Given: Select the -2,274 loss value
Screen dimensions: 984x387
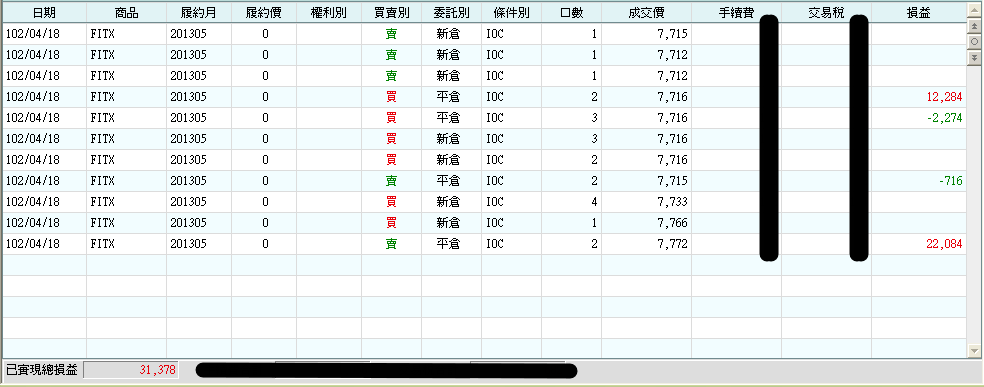Looking at the screenshot, I should click(x=944, y=118).
